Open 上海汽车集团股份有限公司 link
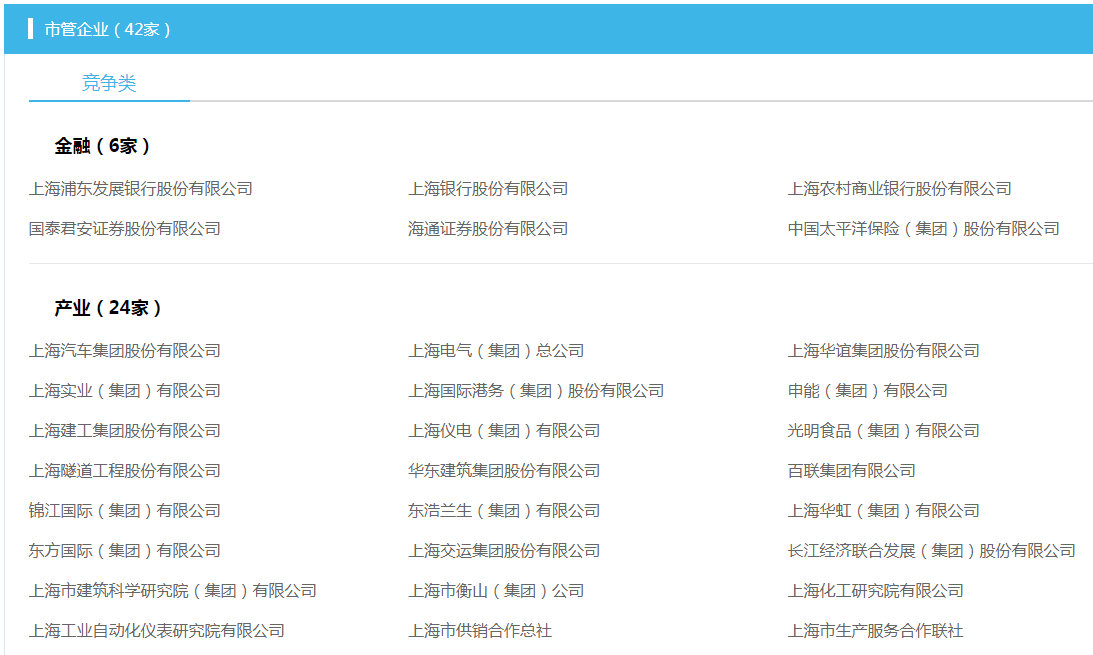Image resolution: width=1093 pixels, height=655 pixels. point(125,350)
